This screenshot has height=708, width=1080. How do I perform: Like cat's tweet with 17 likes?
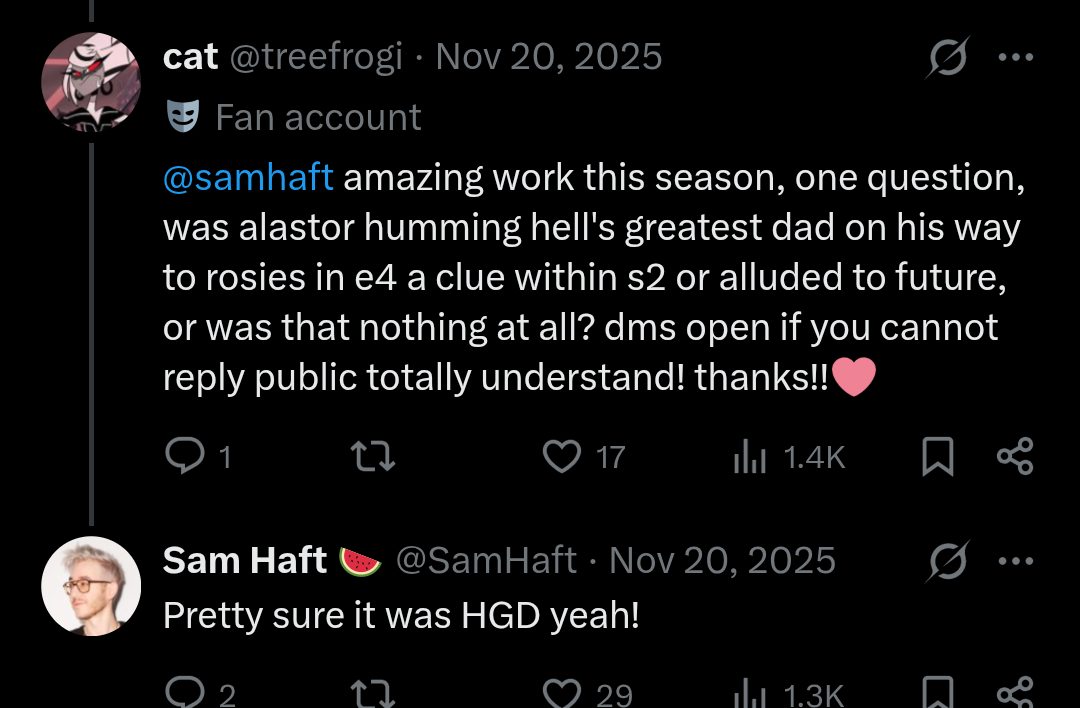(562, 457)
